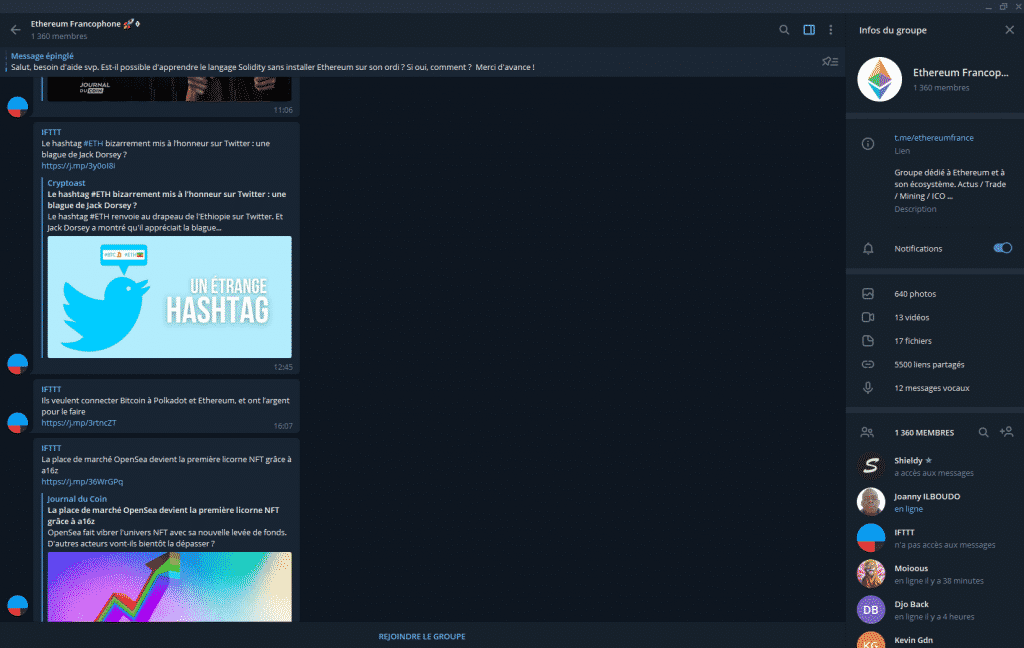
Task: Show the 17 fichiers list
Action: point(912,341)
